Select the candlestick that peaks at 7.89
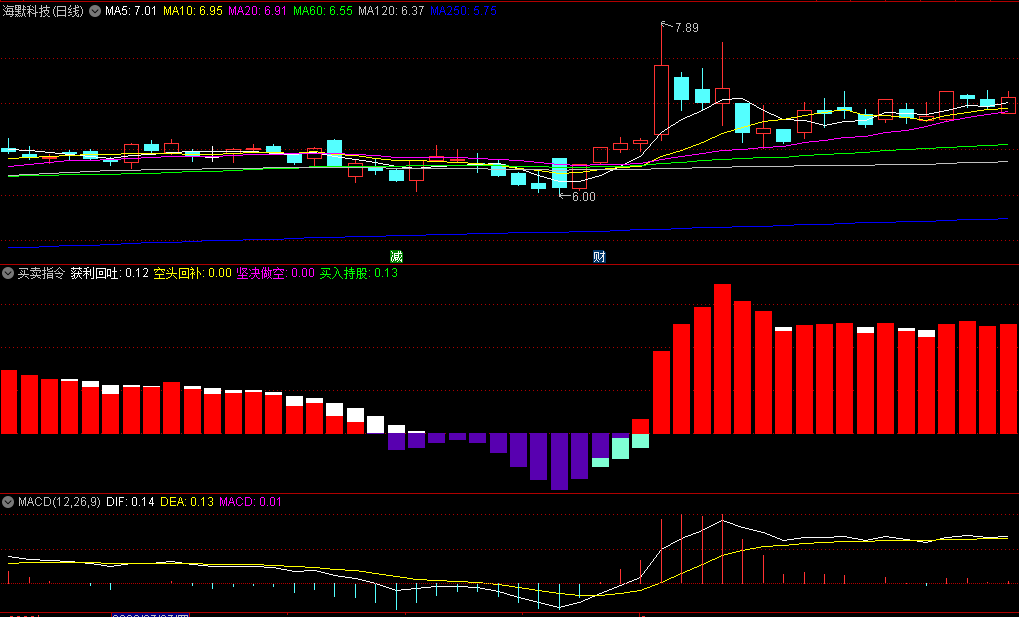The image size is (1019, 617). pyautogui.click(x=662, y=100)
